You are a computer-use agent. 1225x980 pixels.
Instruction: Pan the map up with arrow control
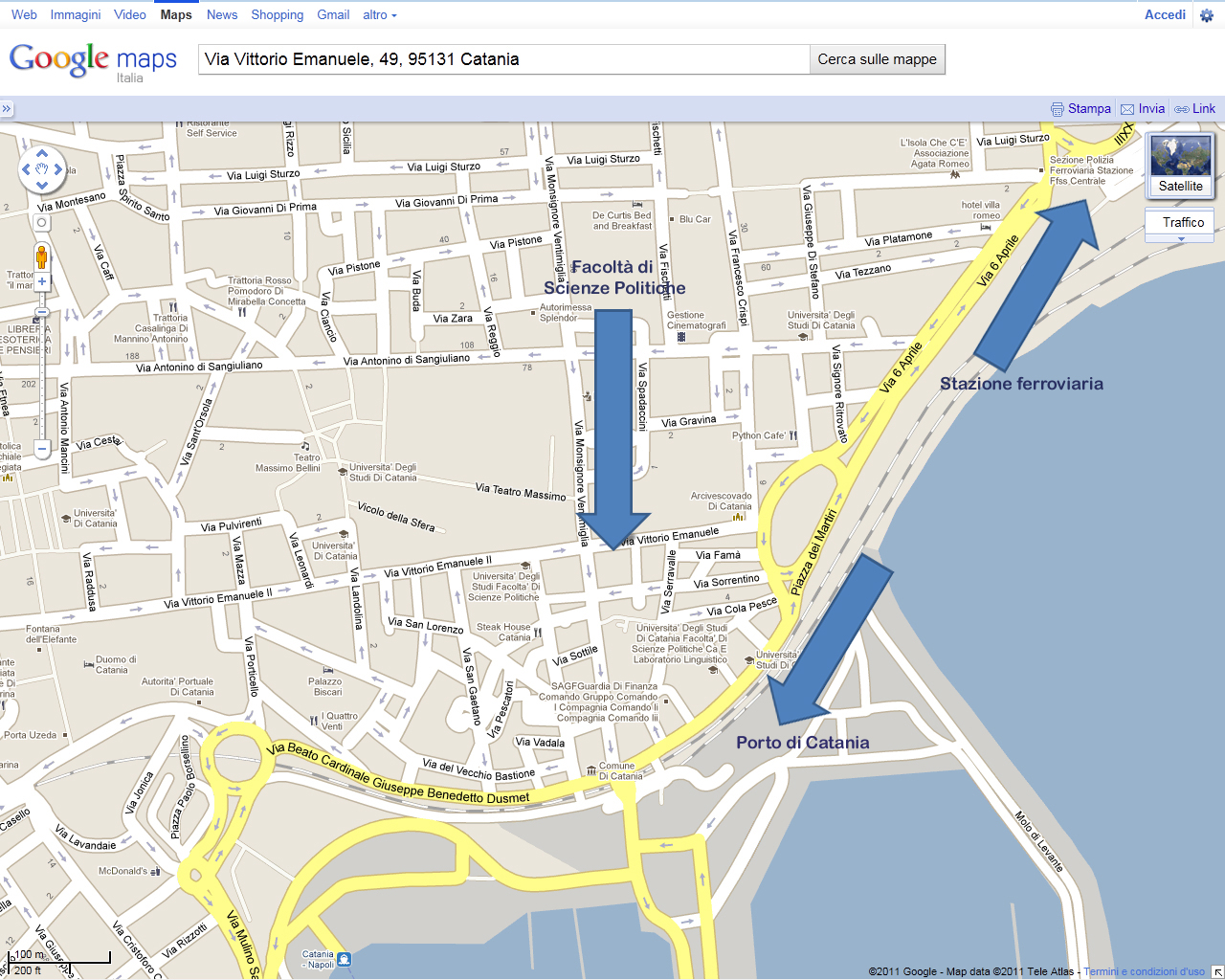pos(42,153)
